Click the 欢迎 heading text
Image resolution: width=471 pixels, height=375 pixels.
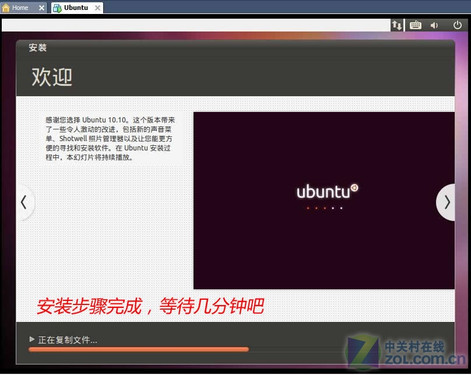pos(52,77)
